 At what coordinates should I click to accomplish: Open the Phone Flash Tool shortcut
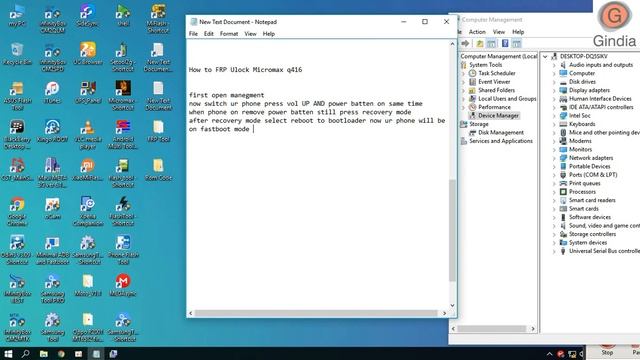pos(123,250)
